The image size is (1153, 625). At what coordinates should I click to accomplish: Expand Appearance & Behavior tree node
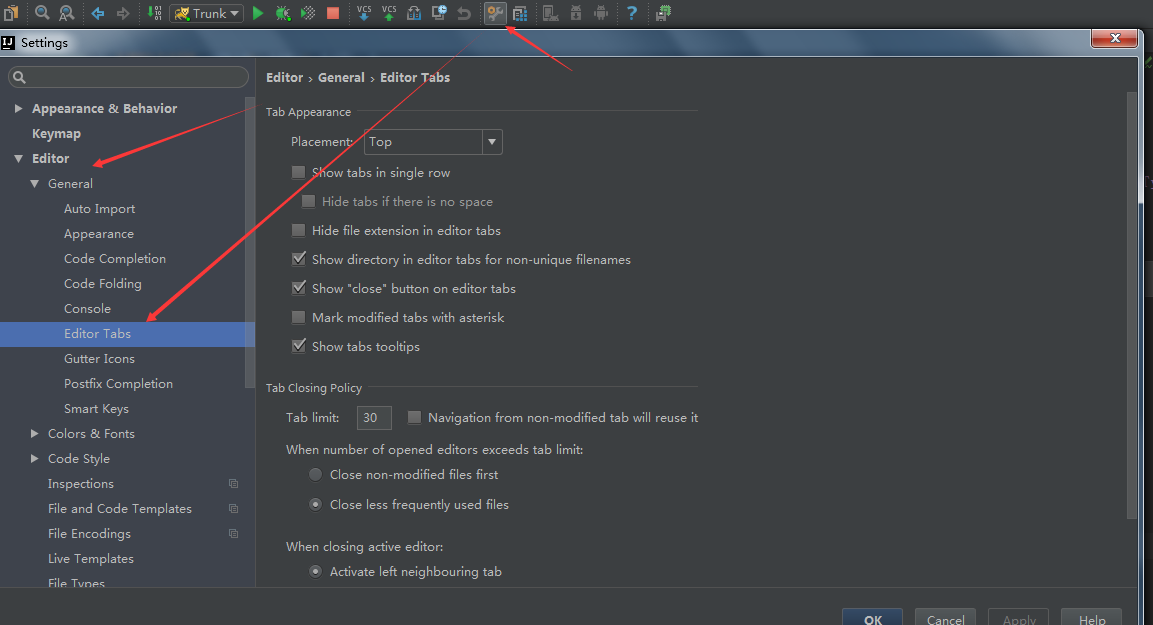pyautogui.click(x=18, y=108)
